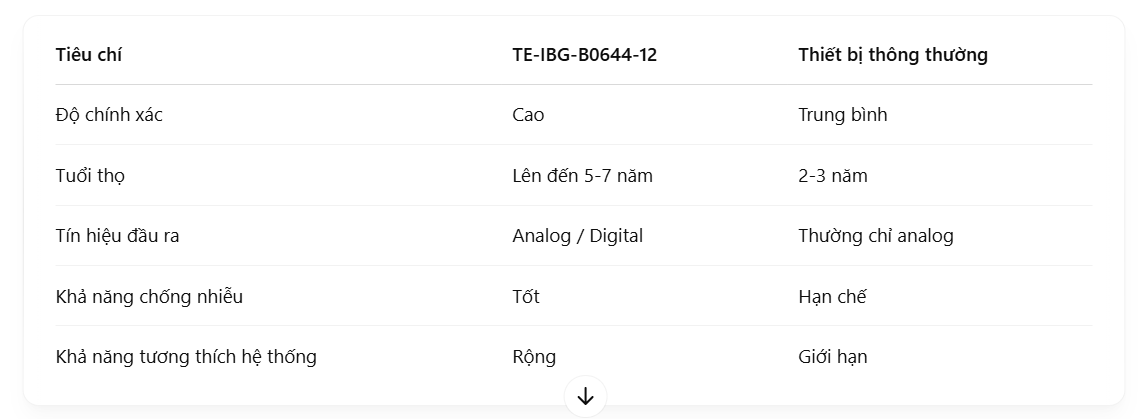Click the 'Lên đến 5-7 năm' cell
This screenshot has width=1148, height=419.
coord(582,176)
